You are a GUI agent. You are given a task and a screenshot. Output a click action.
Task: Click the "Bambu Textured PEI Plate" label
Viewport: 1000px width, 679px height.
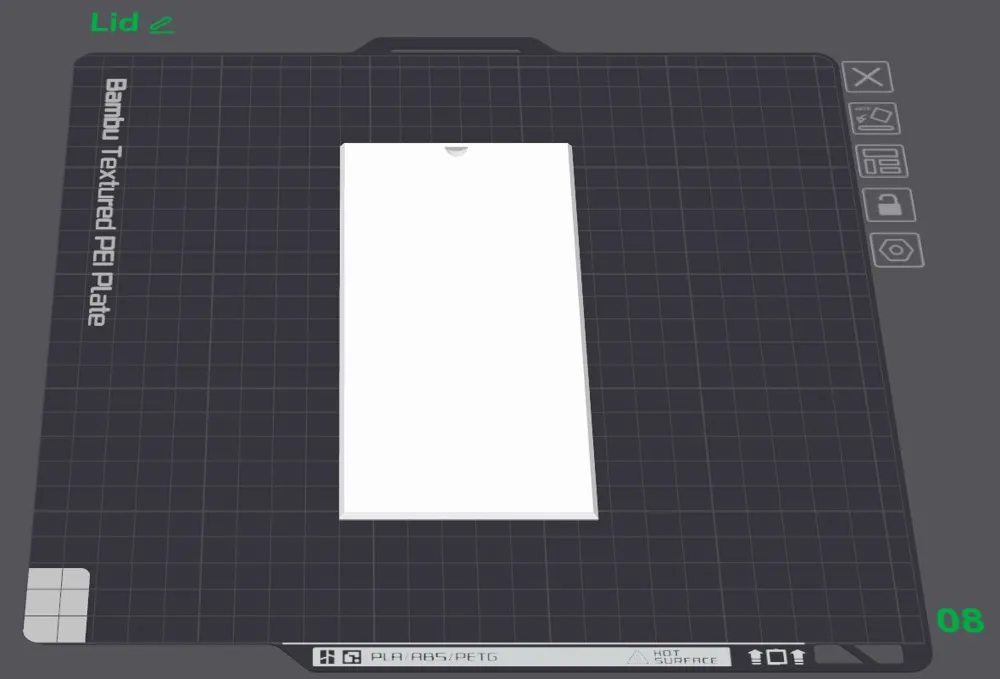pos(107,201)
